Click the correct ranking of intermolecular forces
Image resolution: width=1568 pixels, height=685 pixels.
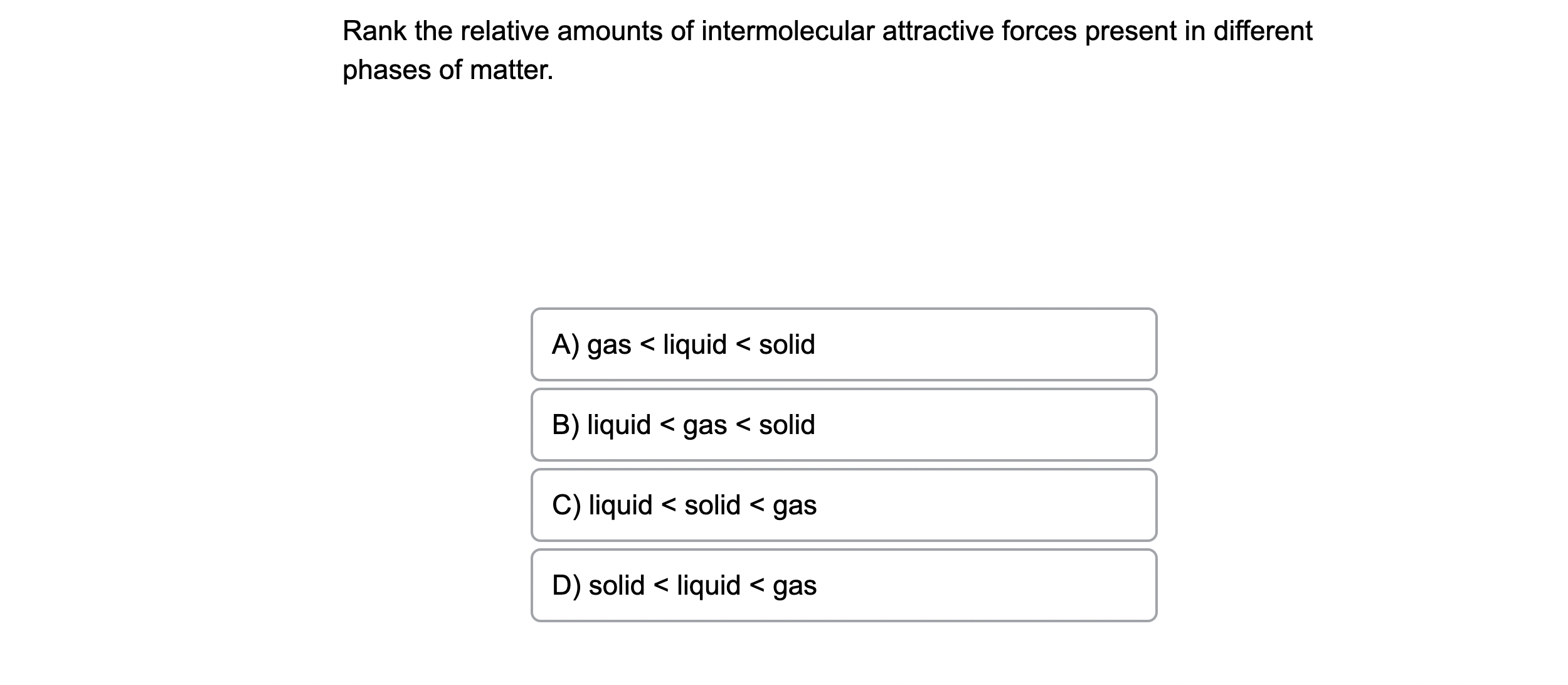coord(844,344)
